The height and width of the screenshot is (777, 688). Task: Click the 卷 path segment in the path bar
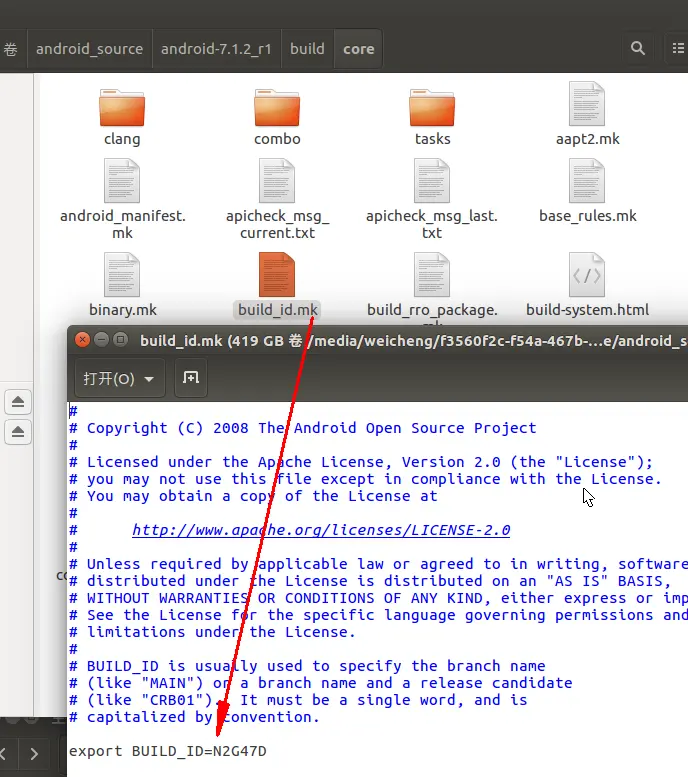[x=11, y=49]
